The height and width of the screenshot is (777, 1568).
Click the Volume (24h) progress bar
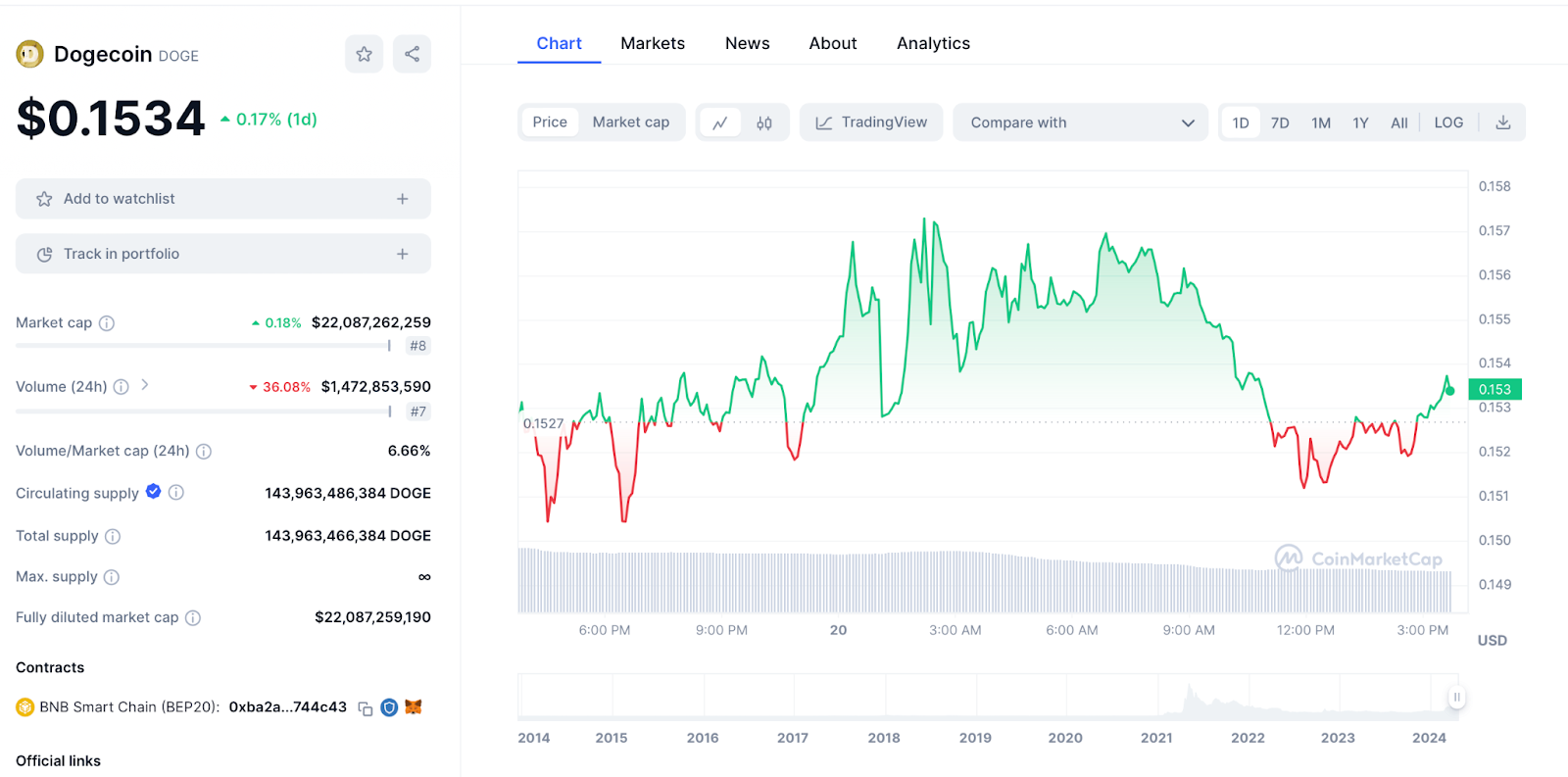[x=204, y=412]
